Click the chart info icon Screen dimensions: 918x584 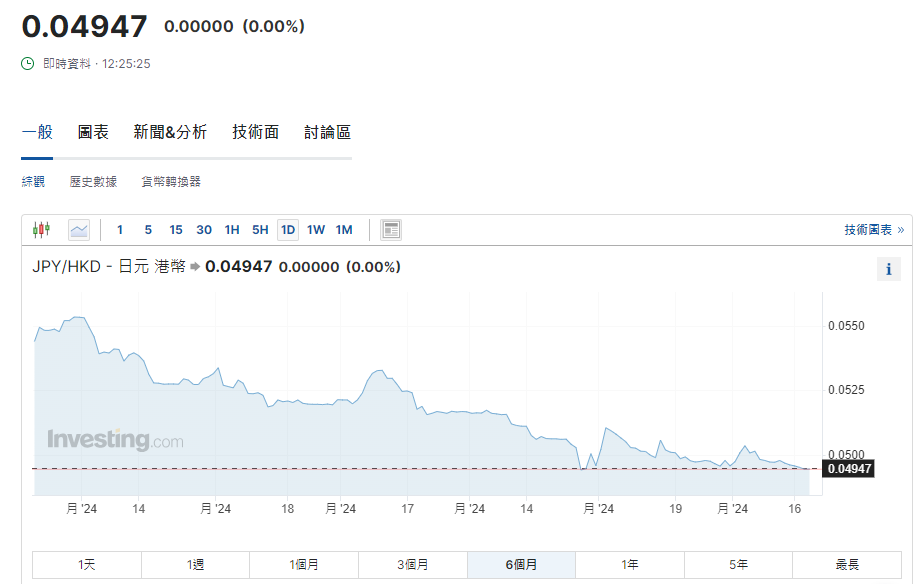(888, 269)
